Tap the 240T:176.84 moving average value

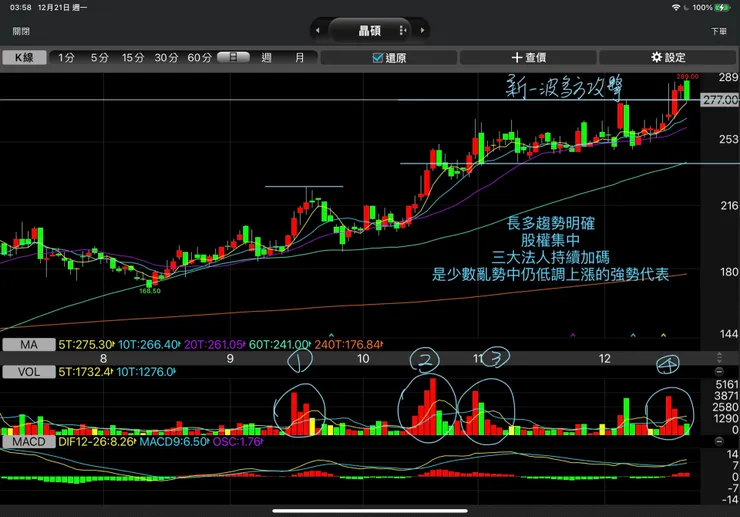(x=349, y=345)
